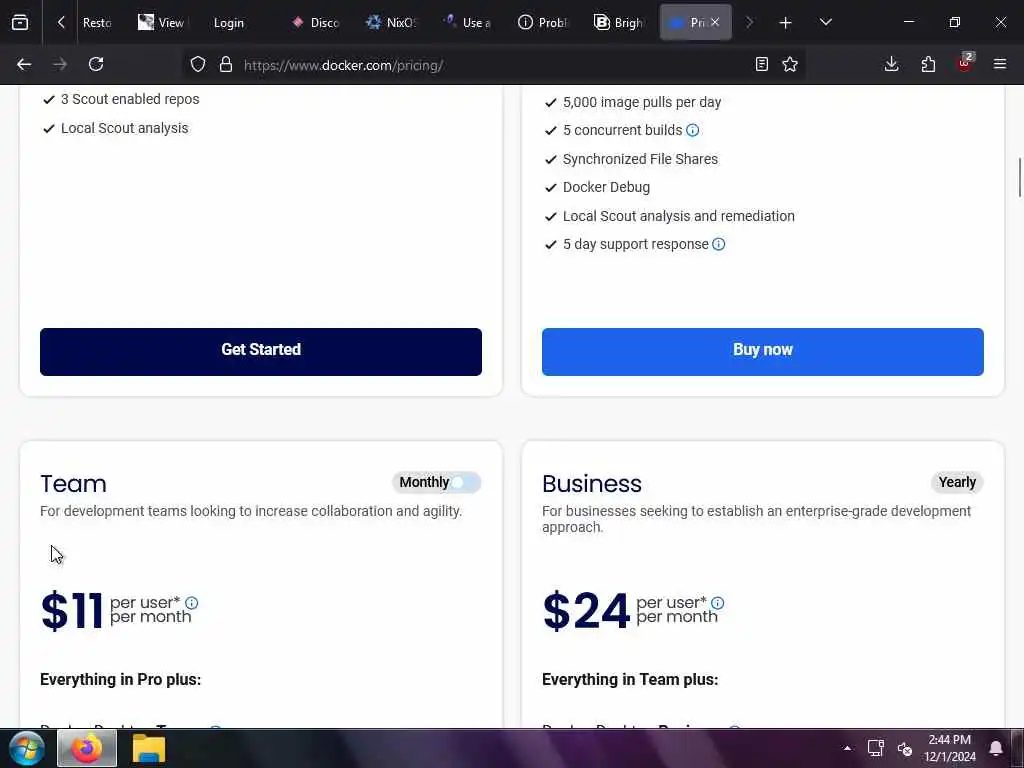
Task: Open the downloads panel
Action: point(891,64)
